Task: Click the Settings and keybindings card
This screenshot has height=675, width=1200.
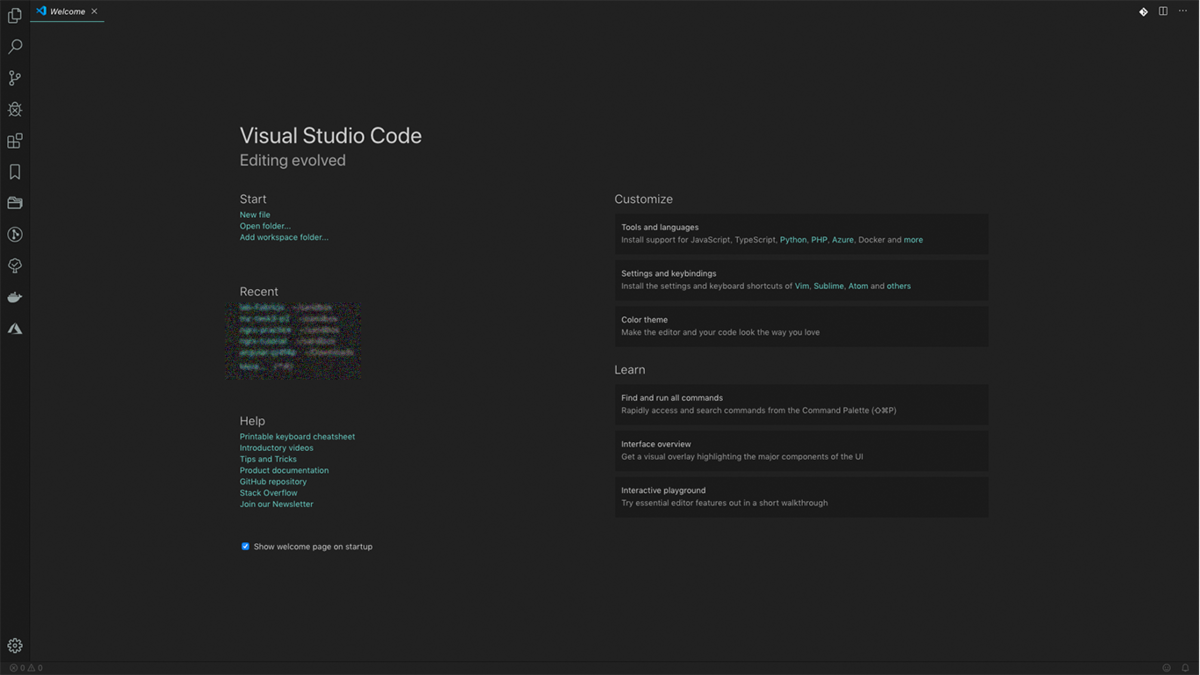Action: (x=801, y=280)
